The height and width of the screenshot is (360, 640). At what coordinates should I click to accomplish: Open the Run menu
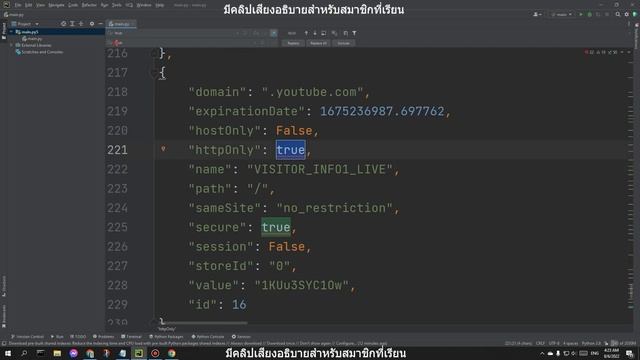(104, 5)
